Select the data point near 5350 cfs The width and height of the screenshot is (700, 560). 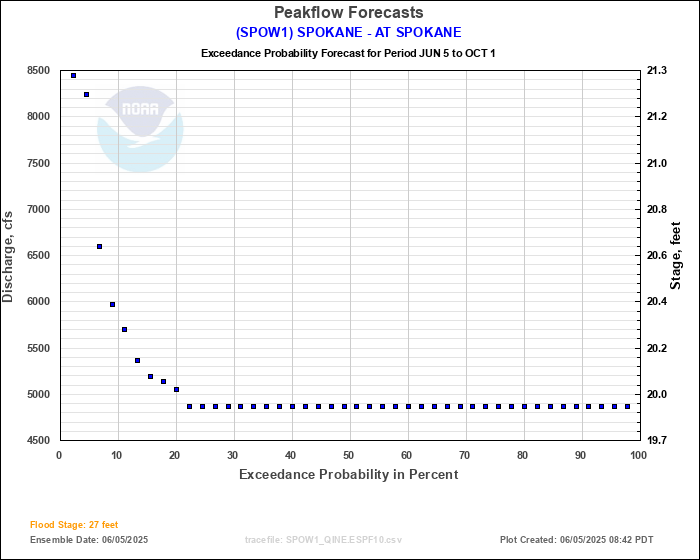138,360
